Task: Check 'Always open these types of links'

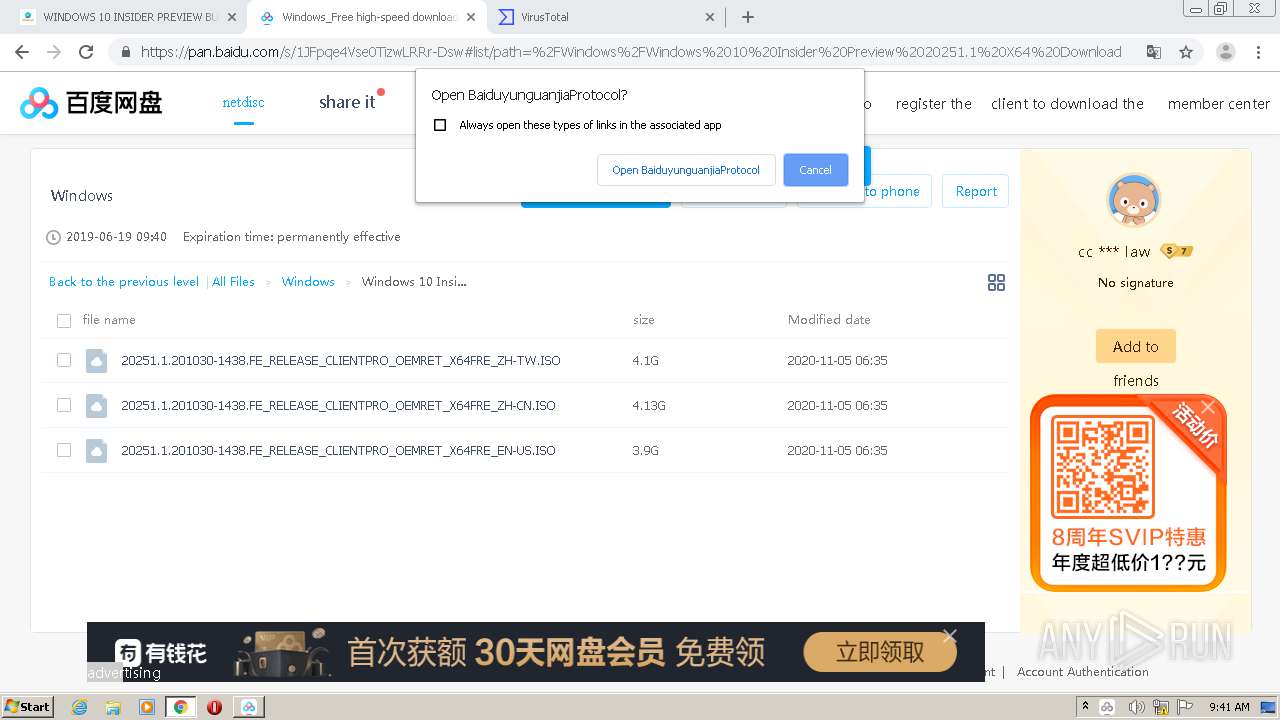Action: point(440,125)
